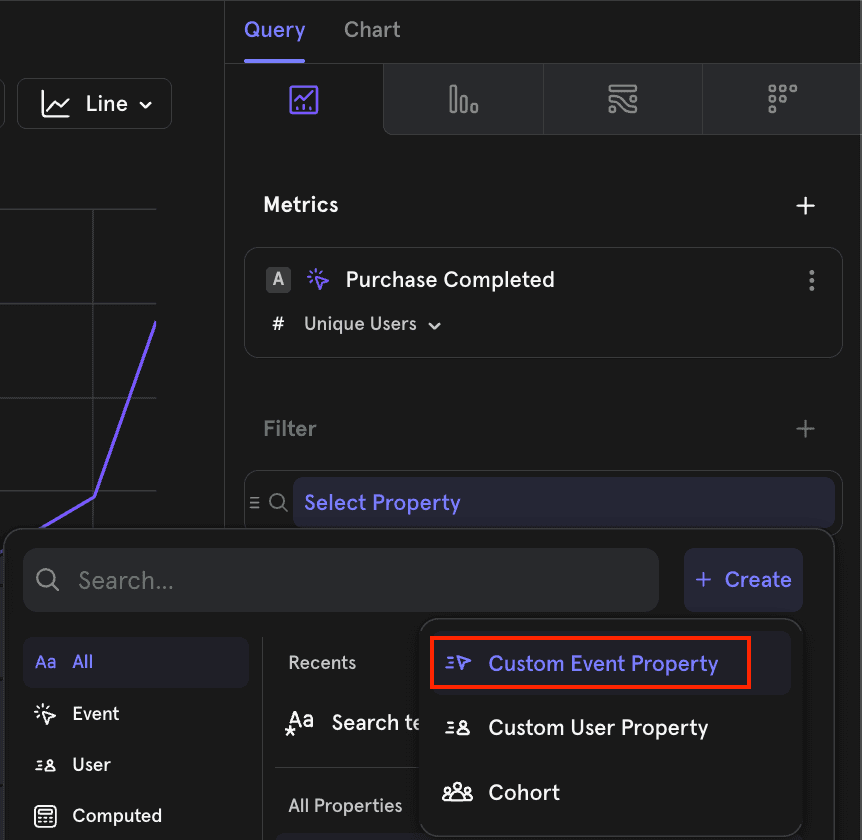
Task: Select the Funnels report type icon
Action: (463, 99)
